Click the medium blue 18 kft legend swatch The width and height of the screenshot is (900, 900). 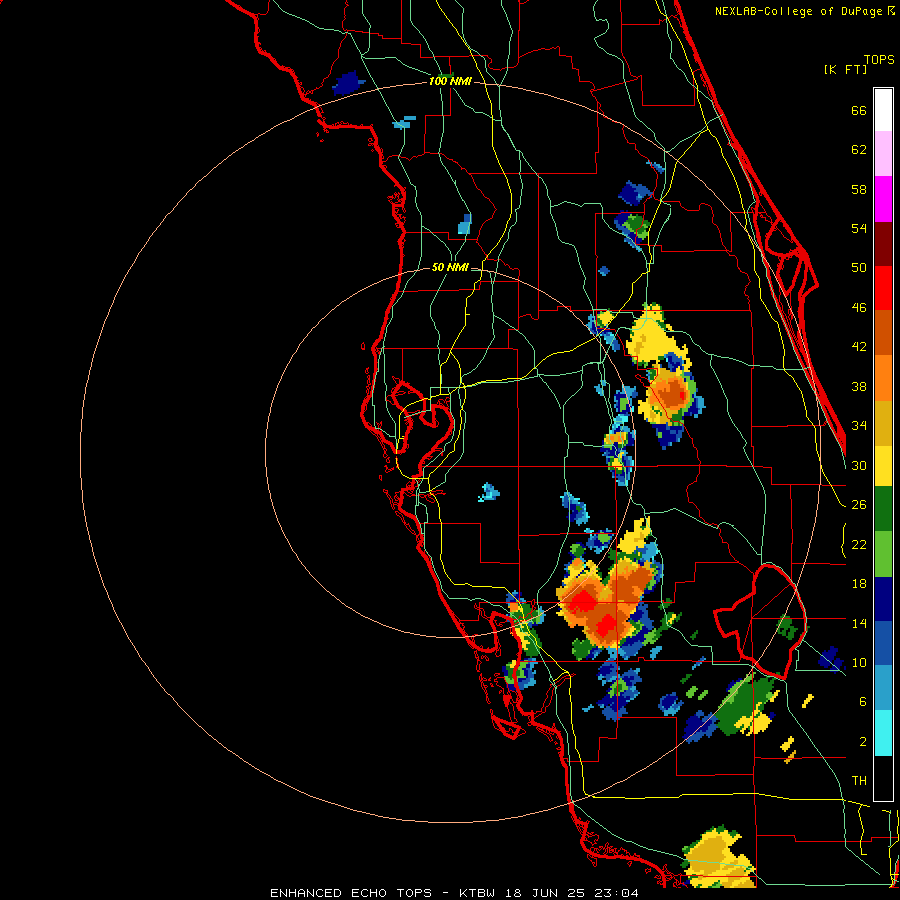click(x=883, y=643)
